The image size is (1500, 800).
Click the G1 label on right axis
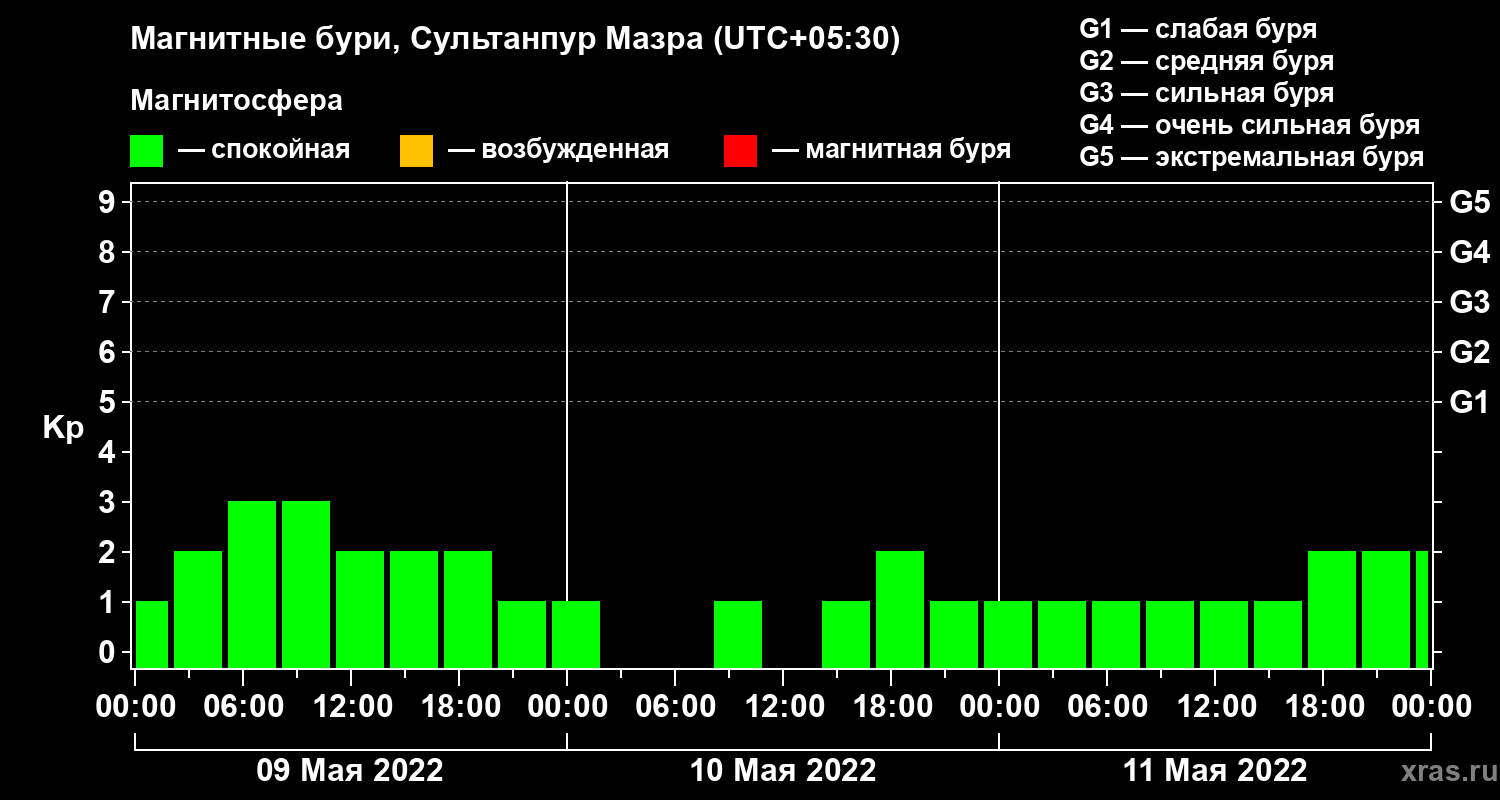click(1469, 402)
